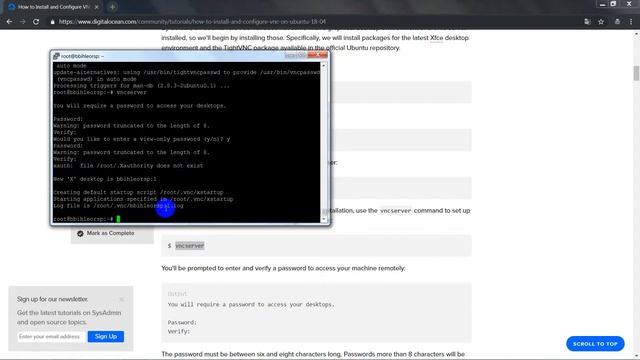Image resolution: width=640 pixels, height=360 pixels.
Task: Click the Xfce link in the article
Action: 436,38
